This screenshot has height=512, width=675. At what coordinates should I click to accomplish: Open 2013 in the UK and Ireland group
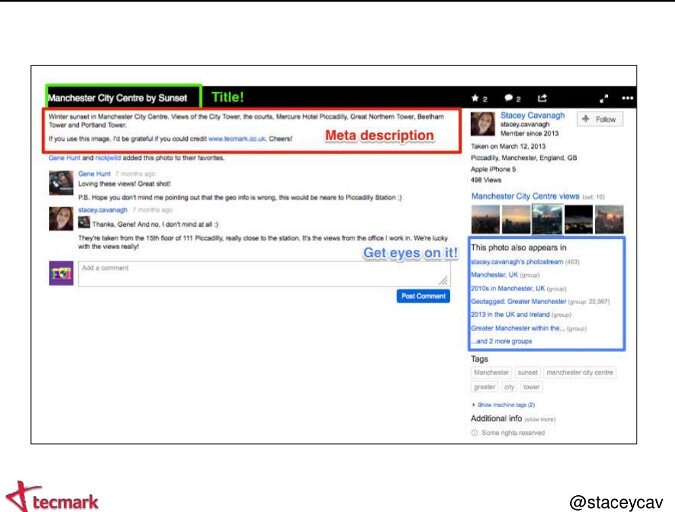(510, 314)
